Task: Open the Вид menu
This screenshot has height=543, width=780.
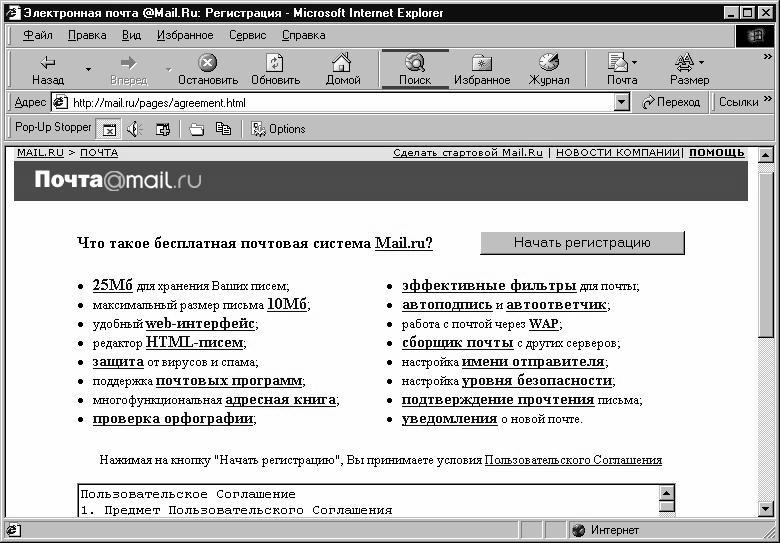Action: 131,35
